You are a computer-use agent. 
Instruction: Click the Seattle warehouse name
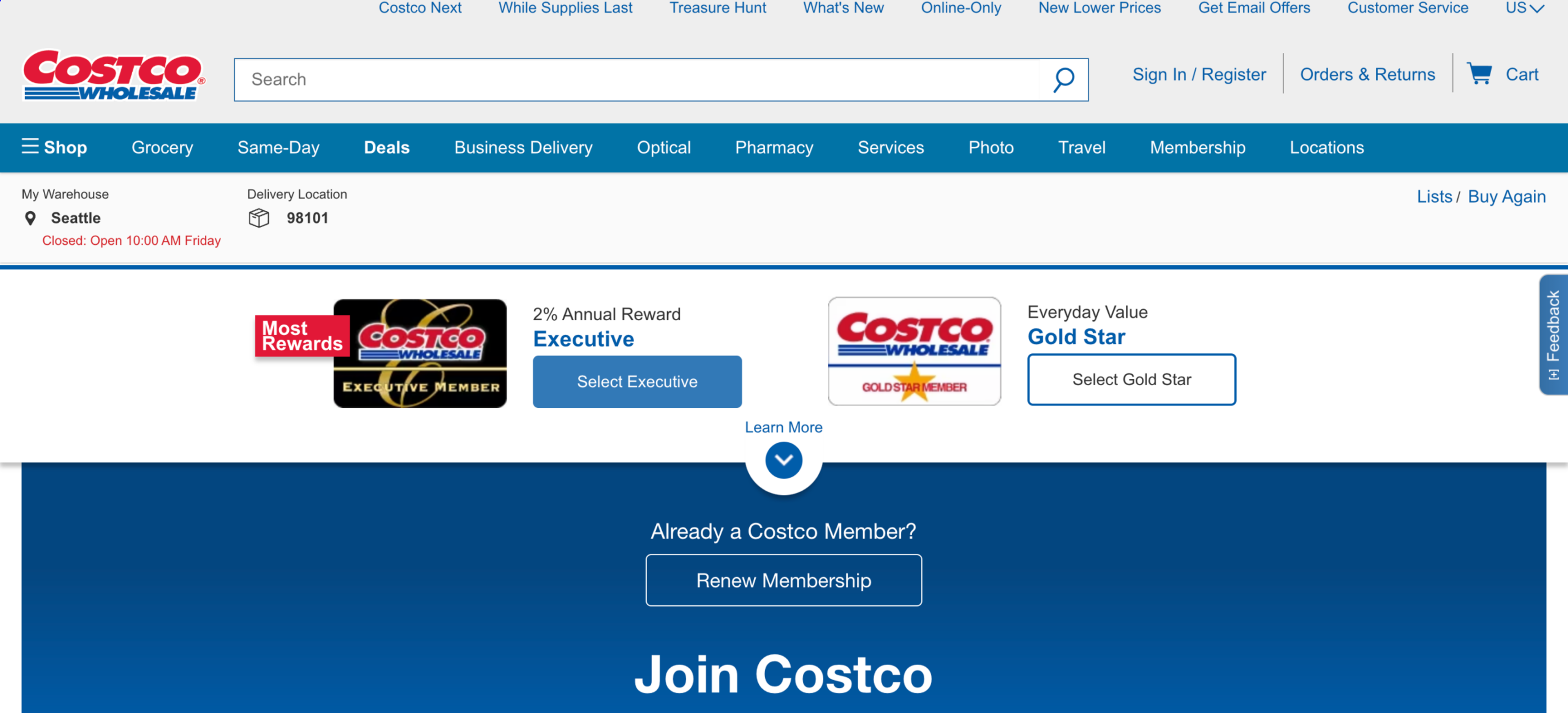point(76,218)
